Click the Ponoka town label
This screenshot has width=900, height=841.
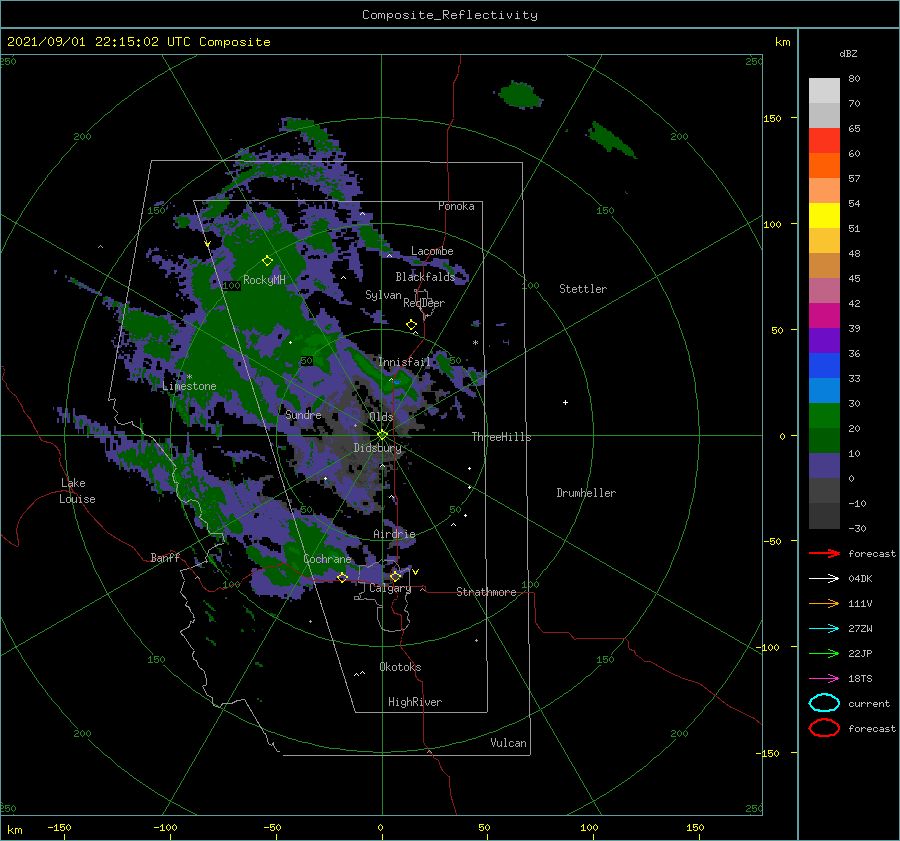456,206
